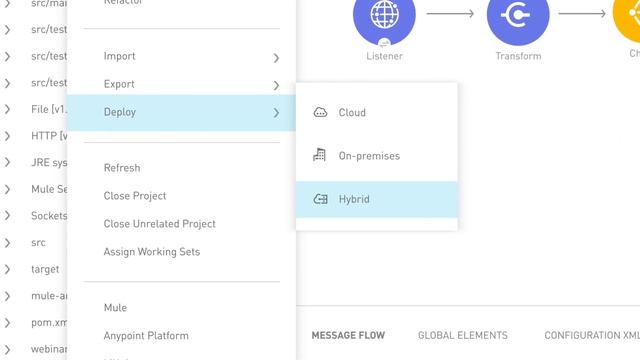The width and height of the screenshot is (640, 360).
Task: Select the Sockets library item
Action: [49, 216]
